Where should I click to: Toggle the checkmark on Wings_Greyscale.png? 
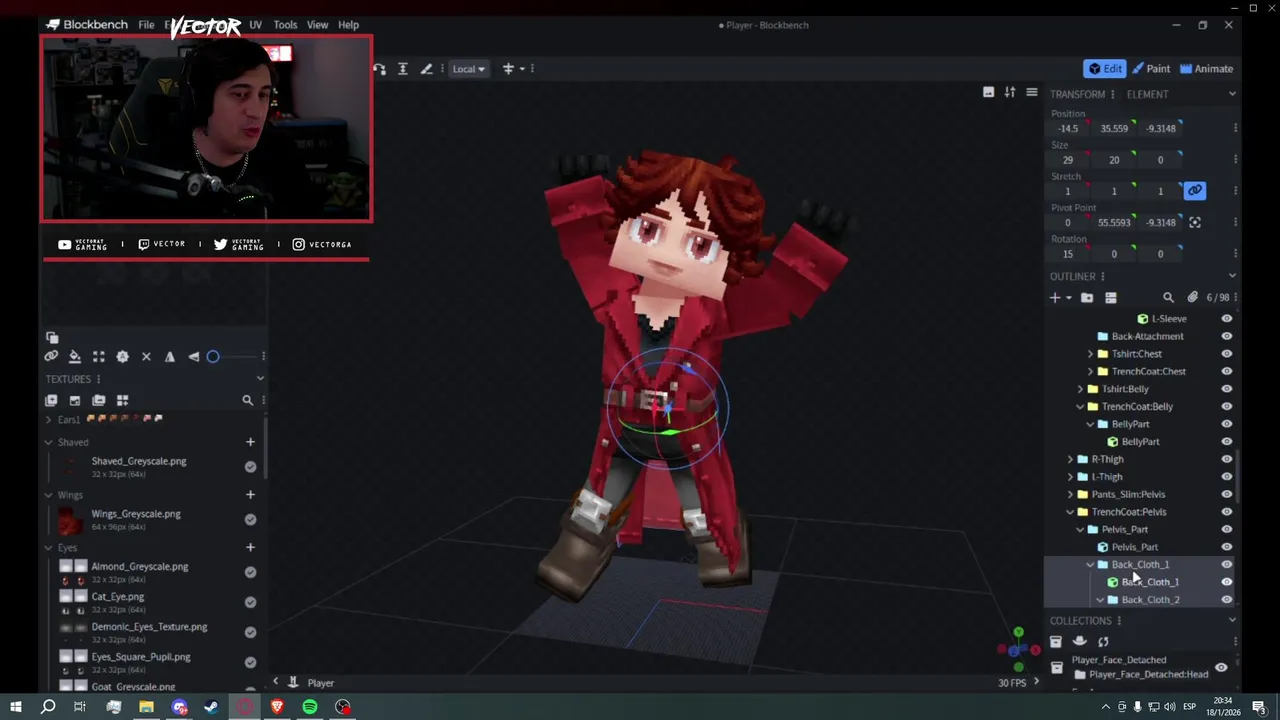250,519
